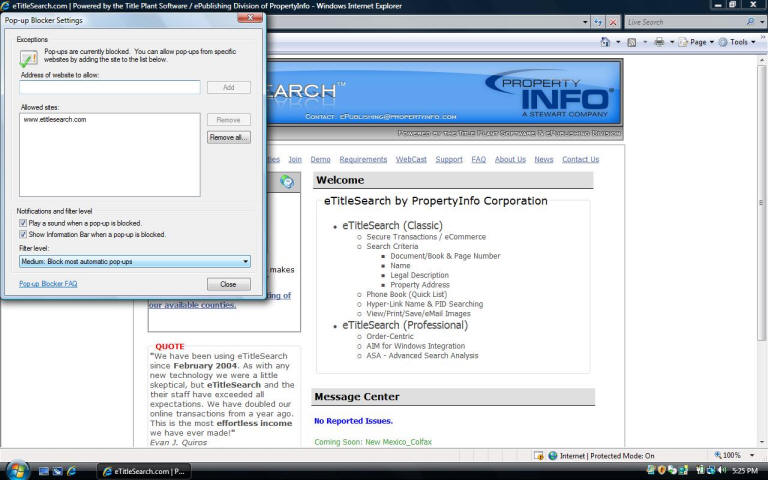Click the Windows Start orb
The height and width of the screenshot is (480, 768).
pos(18,471)
